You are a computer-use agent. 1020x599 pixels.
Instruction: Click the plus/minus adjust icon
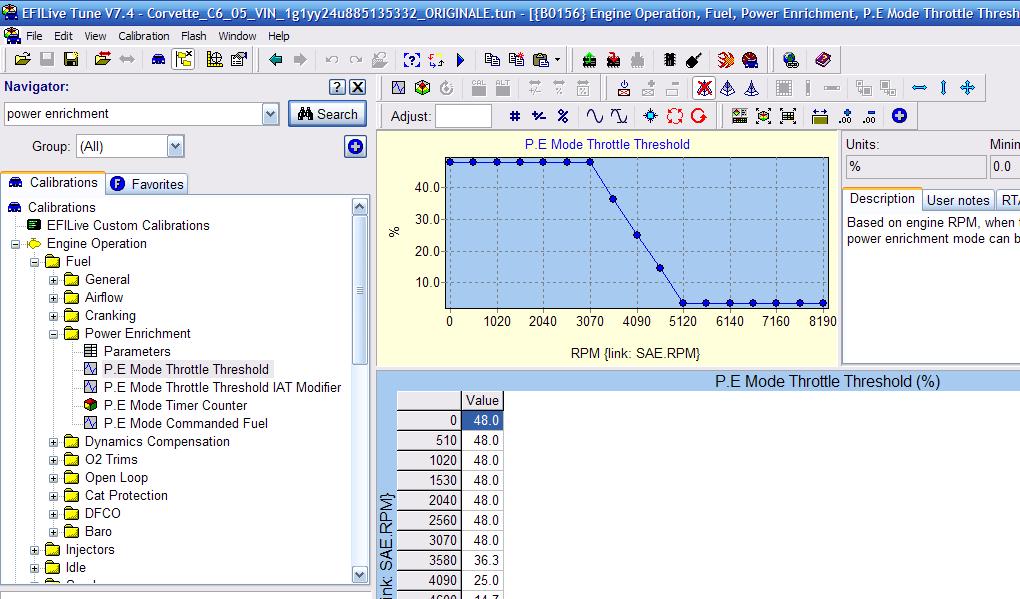(539, 116)
